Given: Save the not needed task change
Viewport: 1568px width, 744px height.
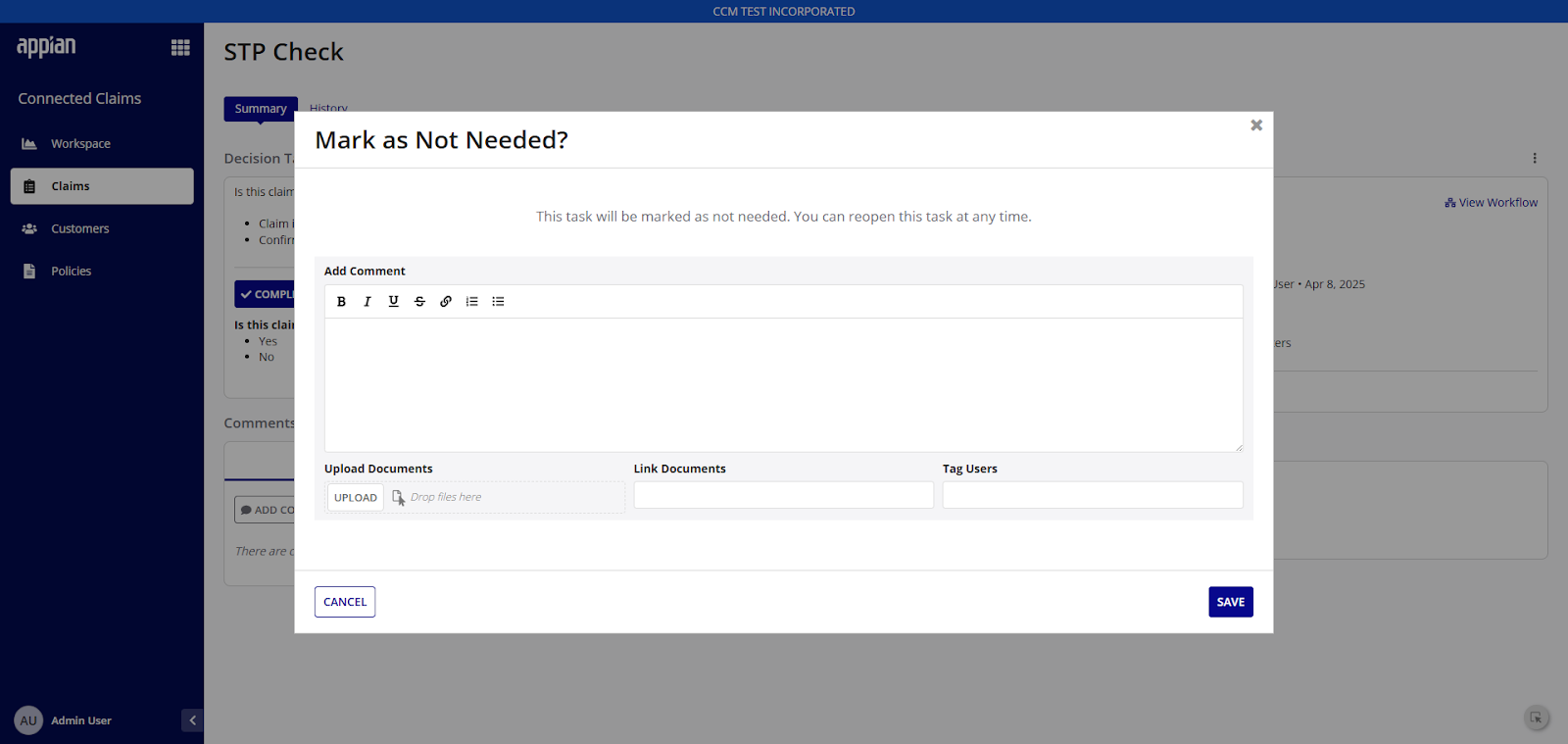Looking at the screenshot, I should click(x=1231, y=602).
